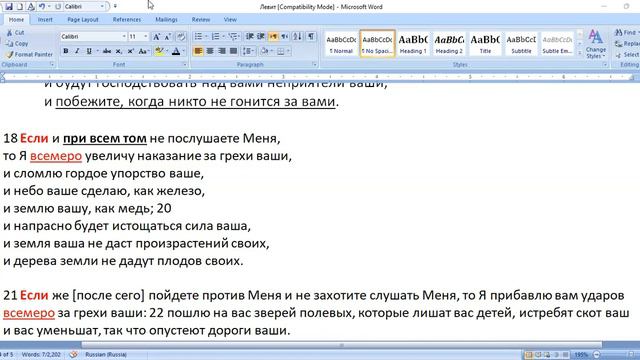Center-align the paragraph
This screenshot has height=360, width=640.
pos(210,51)
